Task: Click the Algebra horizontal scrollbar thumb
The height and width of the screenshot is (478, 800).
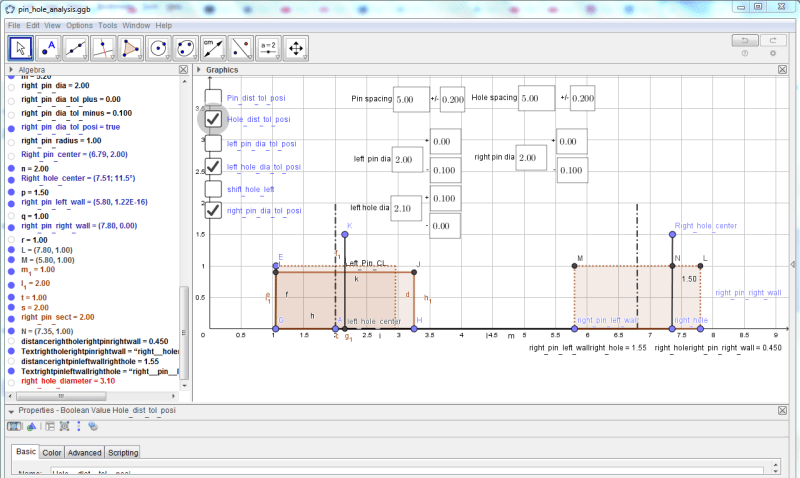Action: click(x=61, y=396)
